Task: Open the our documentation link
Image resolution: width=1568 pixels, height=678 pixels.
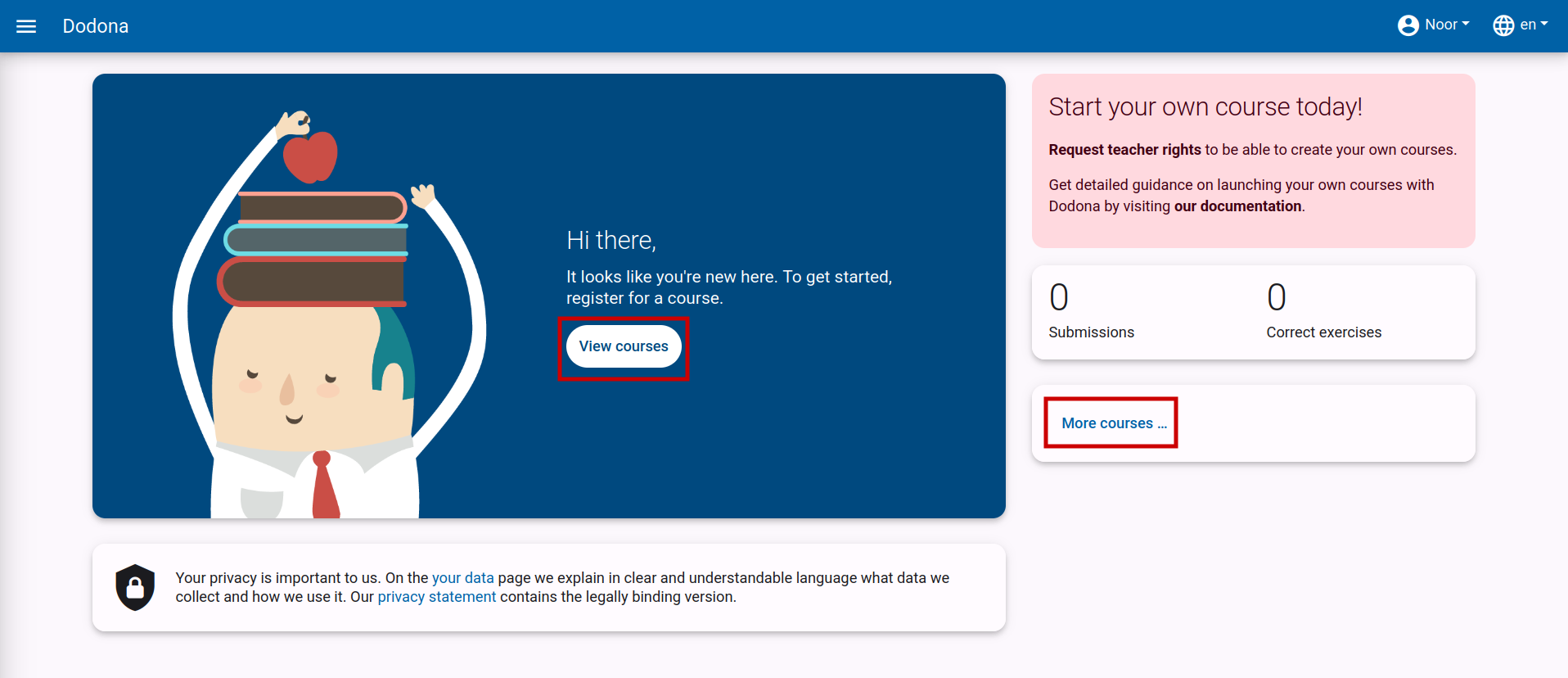Action: 1237,206
